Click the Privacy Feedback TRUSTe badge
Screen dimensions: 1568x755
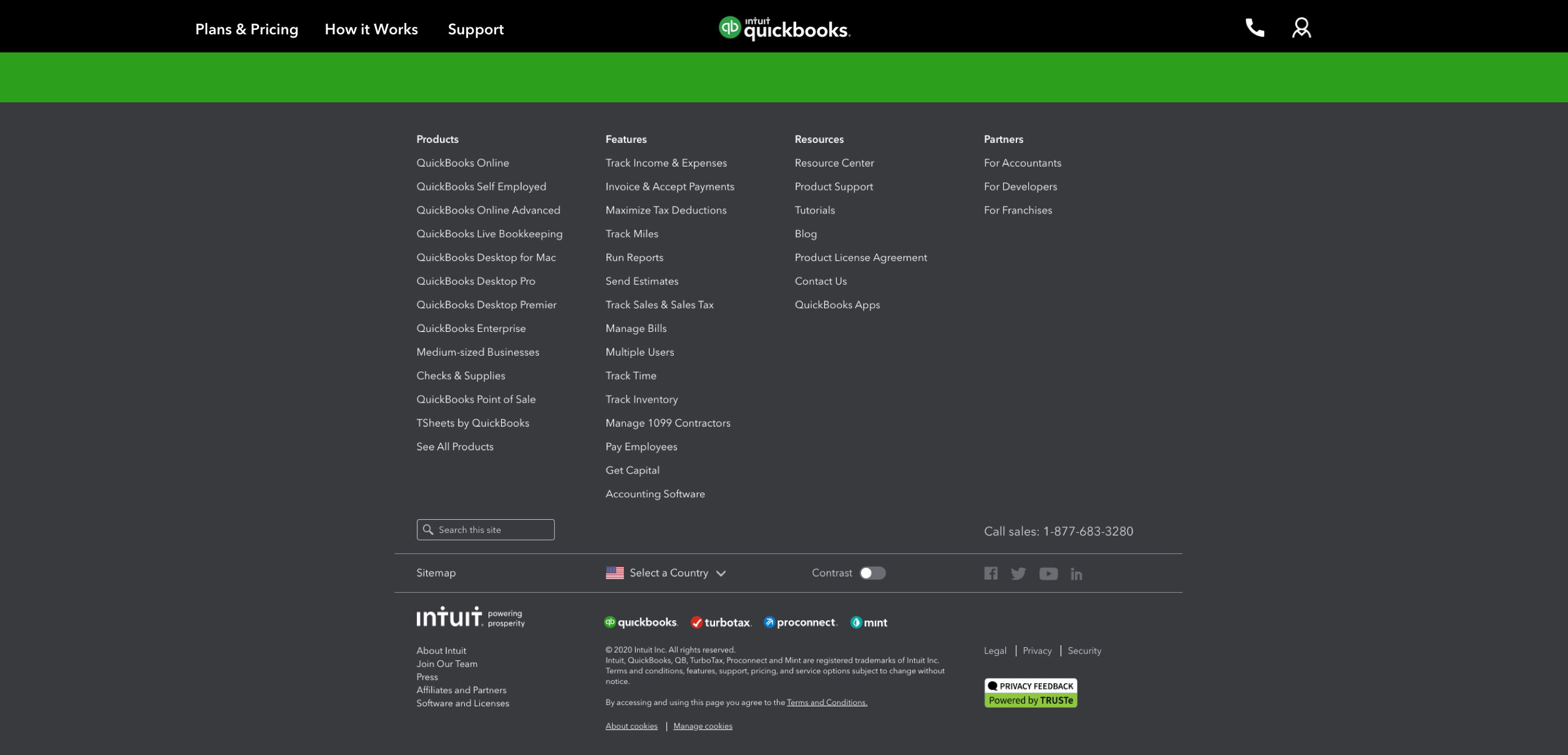pos(1031,693)
